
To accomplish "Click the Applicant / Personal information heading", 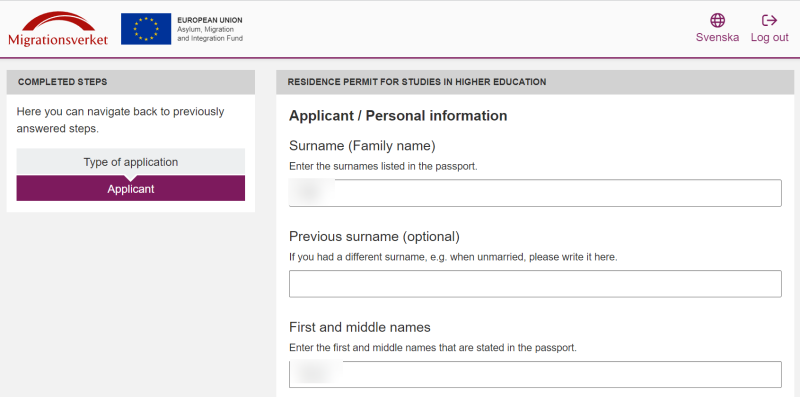I will tap(398, 116).
